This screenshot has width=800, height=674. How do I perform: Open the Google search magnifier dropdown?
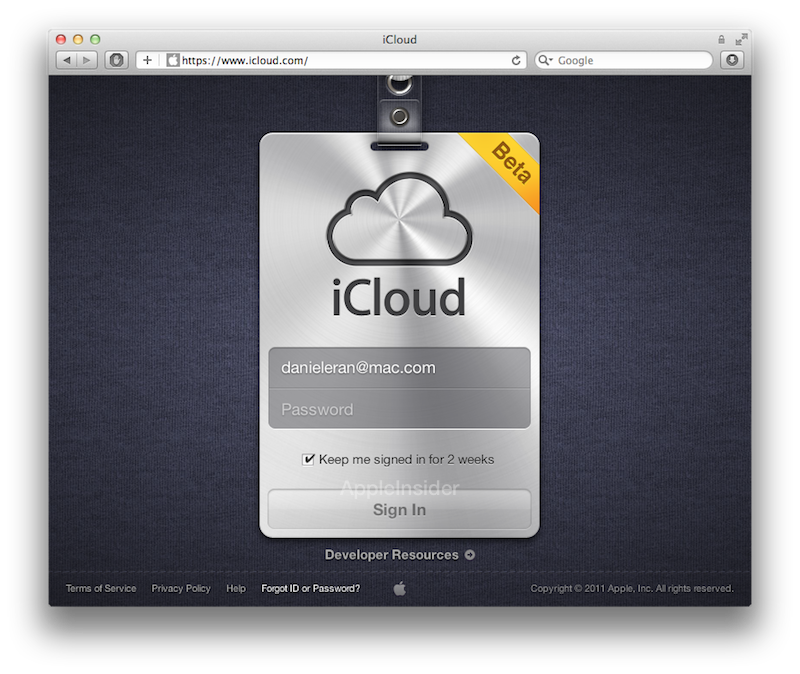coord(546,61)
